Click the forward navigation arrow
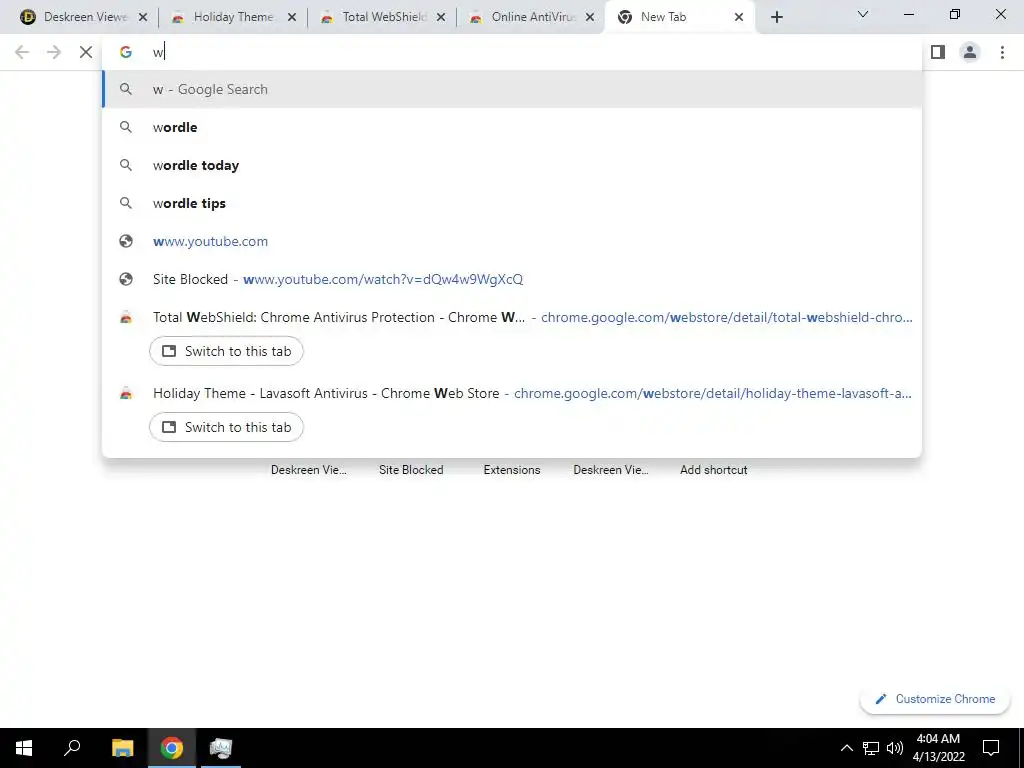This screenshot has height=768, width=1024. [54, 52]
